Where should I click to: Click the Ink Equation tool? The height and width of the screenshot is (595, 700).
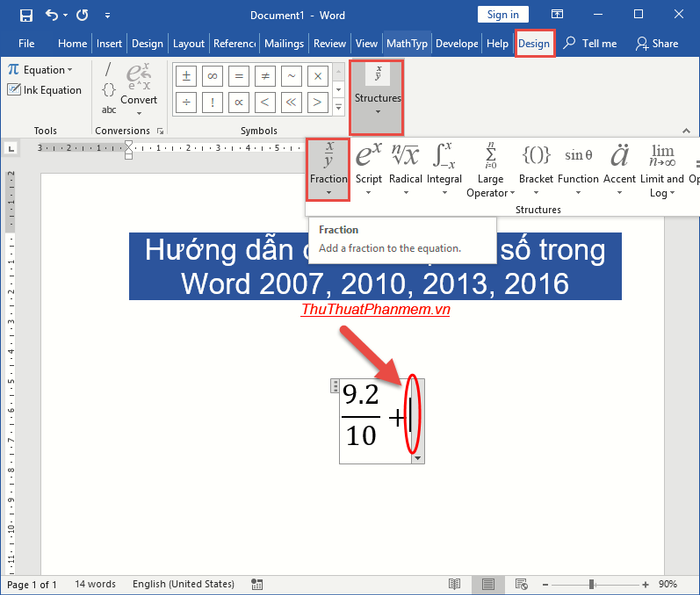[x=45, y=90]
